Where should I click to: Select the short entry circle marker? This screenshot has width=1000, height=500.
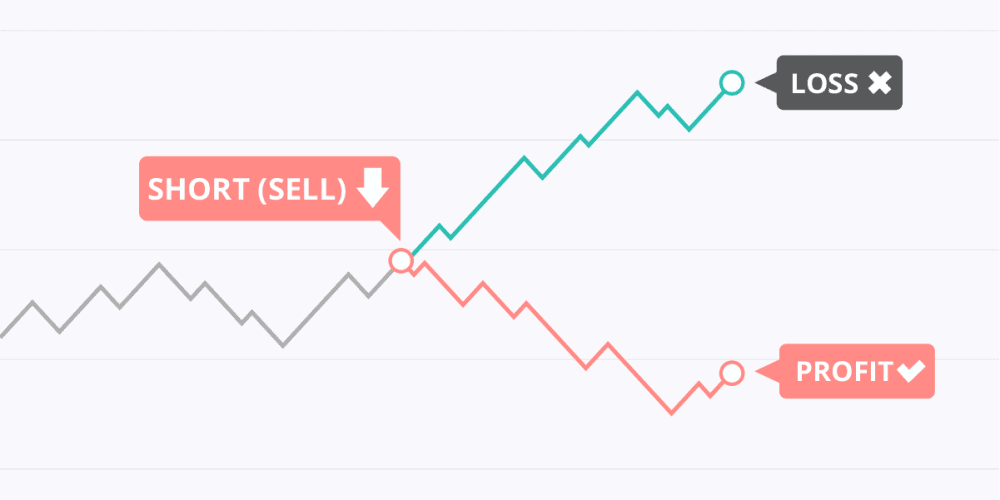401,260
